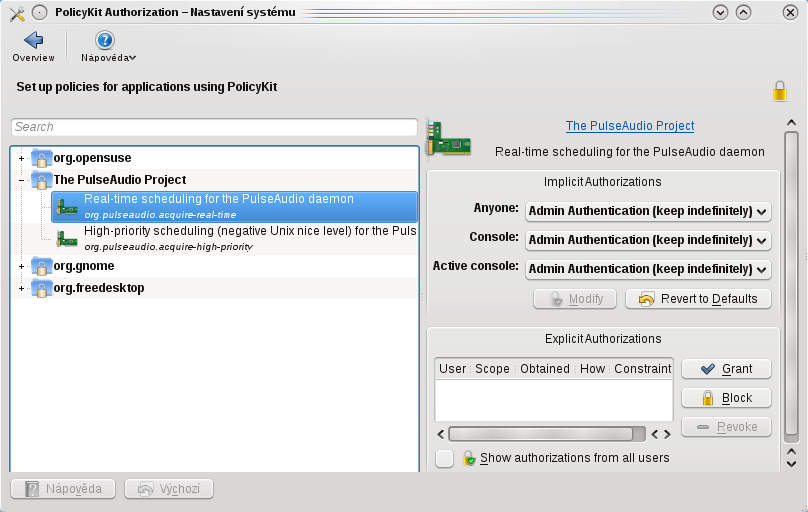Open The PulseAudio Project link
This screenshot has height=512, width=808.
[x=630, y=126]
